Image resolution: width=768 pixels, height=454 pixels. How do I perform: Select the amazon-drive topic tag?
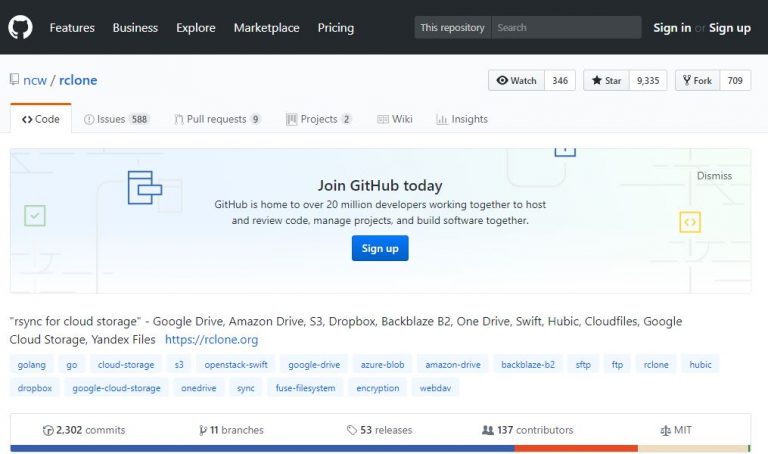(453, 364)
